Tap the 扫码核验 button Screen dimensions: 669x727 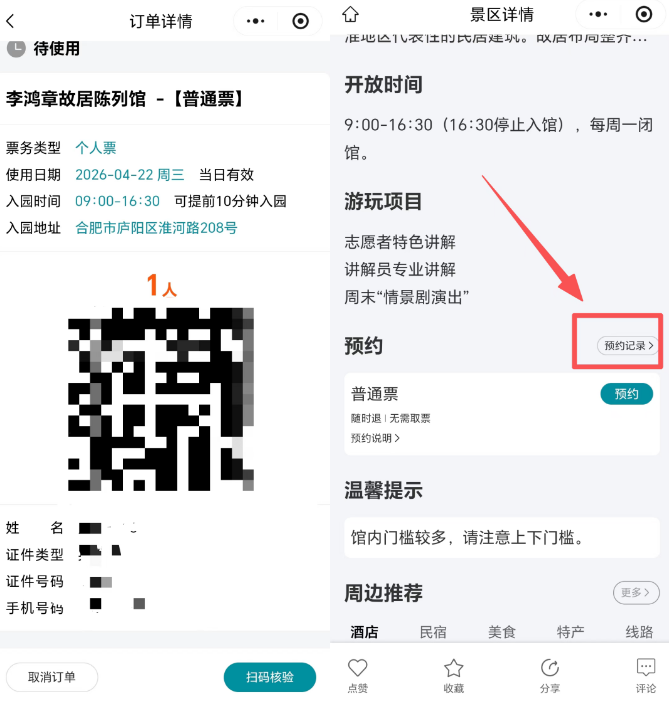[x=270, y=677]
